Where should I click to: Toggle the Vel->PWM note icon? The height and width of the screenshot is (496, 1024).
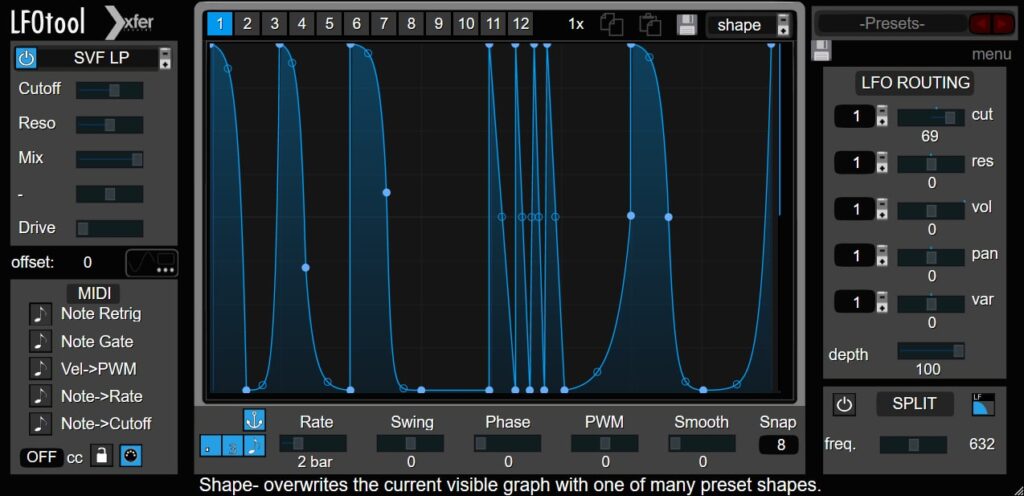tap(40, 369)
